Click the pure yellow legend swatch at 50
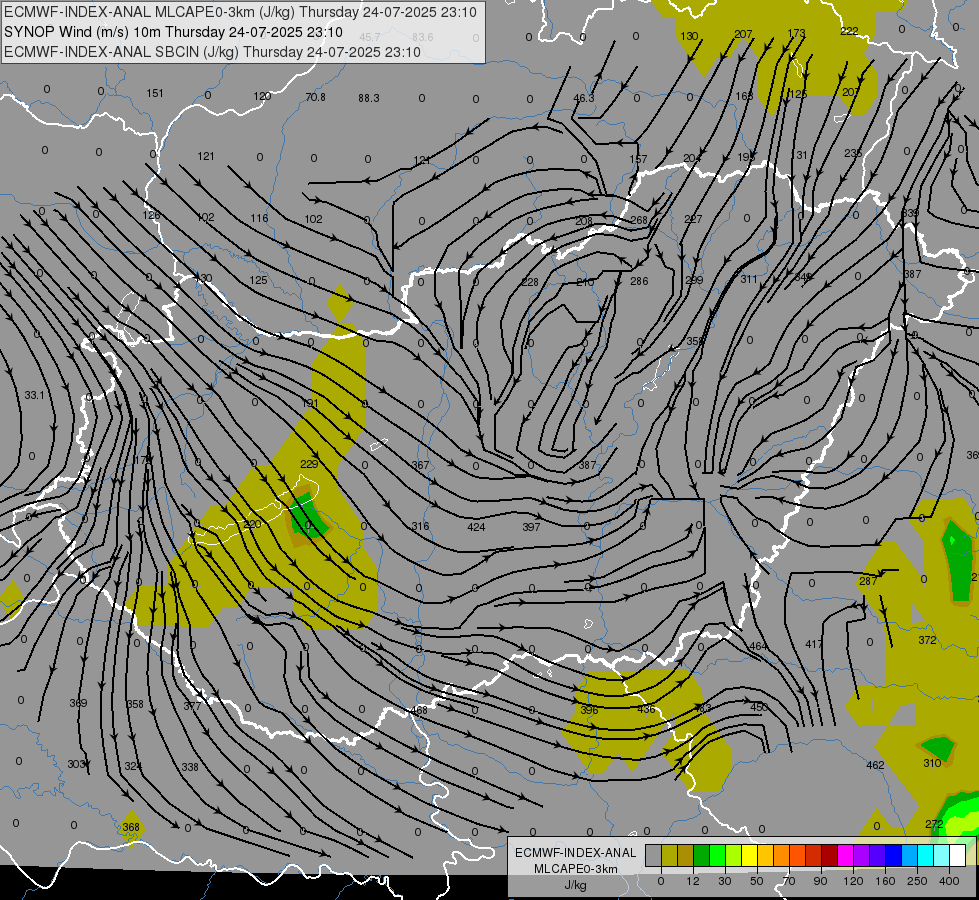979x900 pixels. coord(749,856)
